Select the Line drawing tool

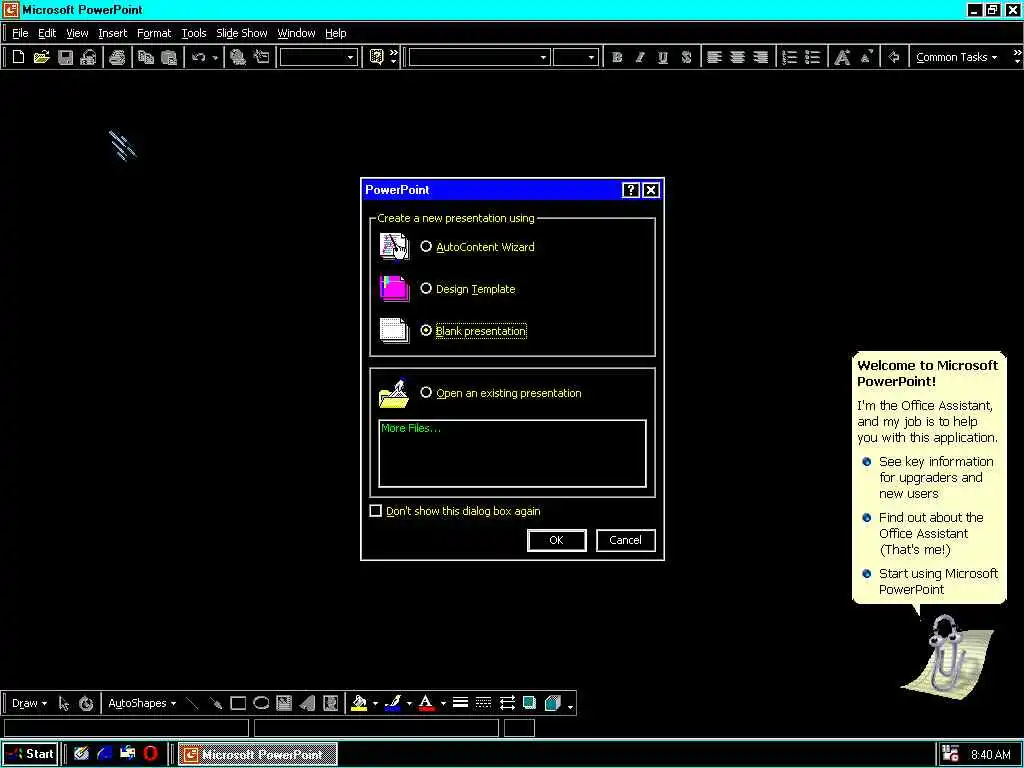point(192,703)
